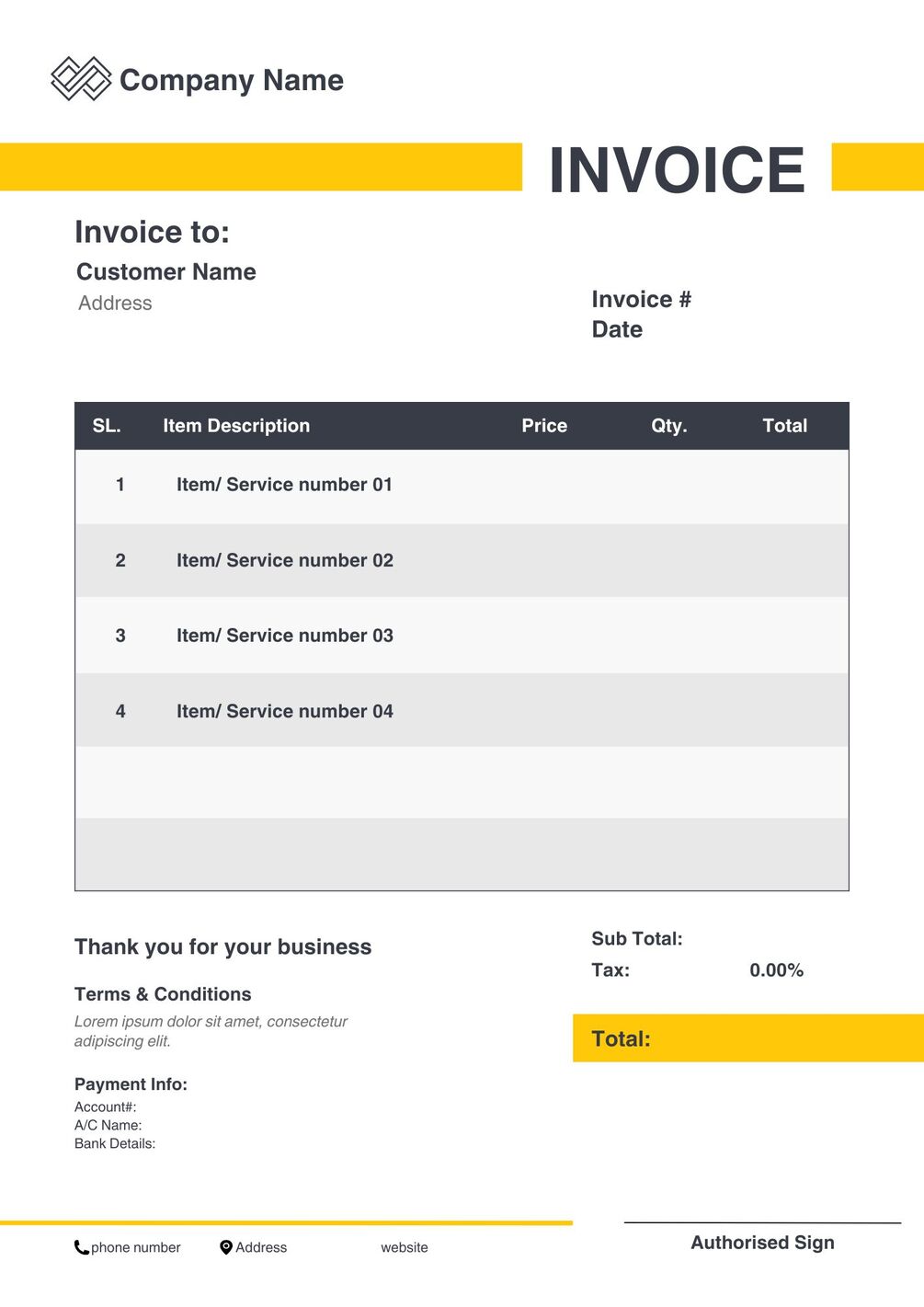924x1307 pixels.
Task: Select the Customer Name field
Action: [x=166, y=272]
